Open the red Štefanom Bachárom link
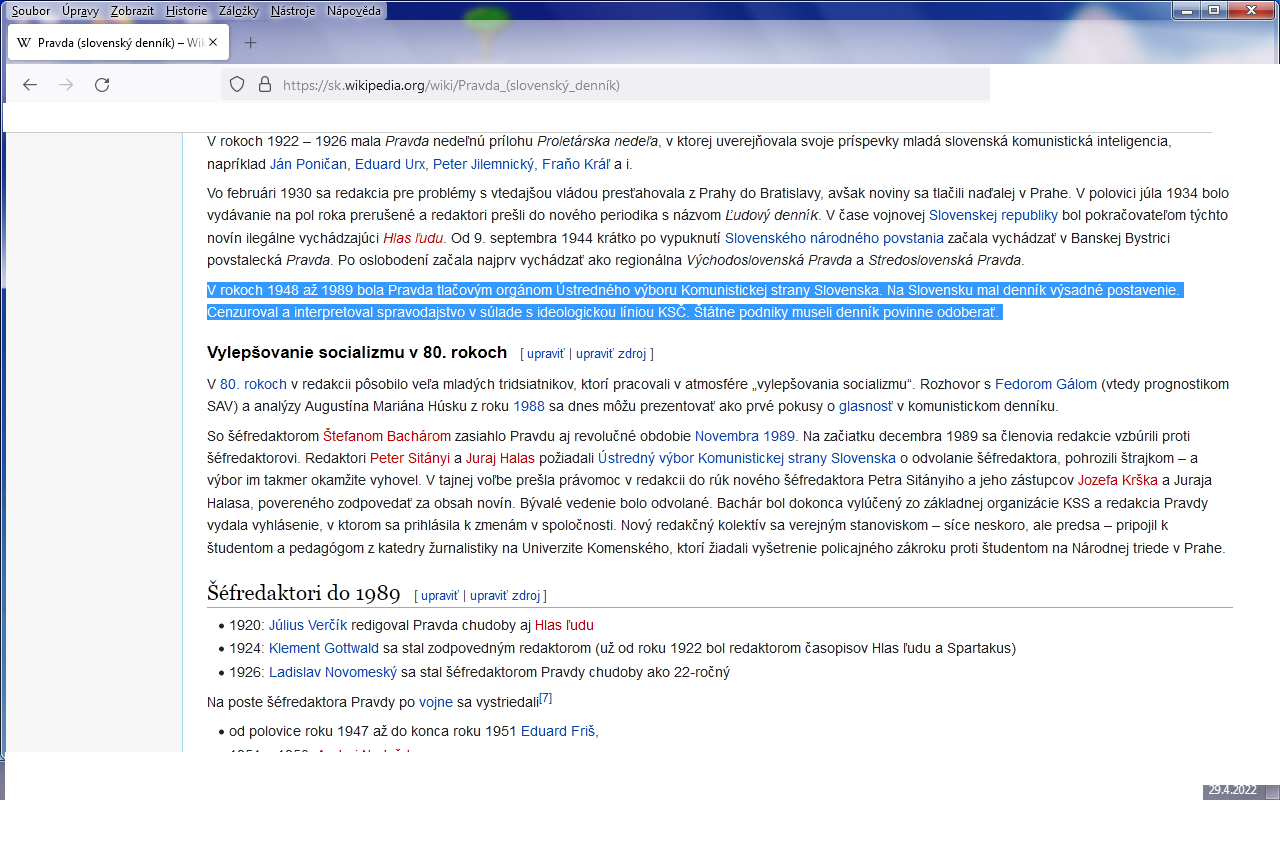 pos(387,436)
